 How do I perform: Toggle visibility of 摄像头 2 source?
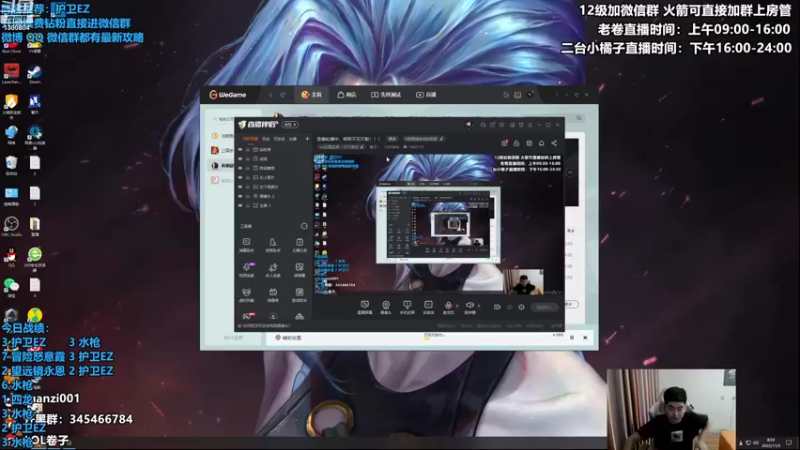coord(240,196)
